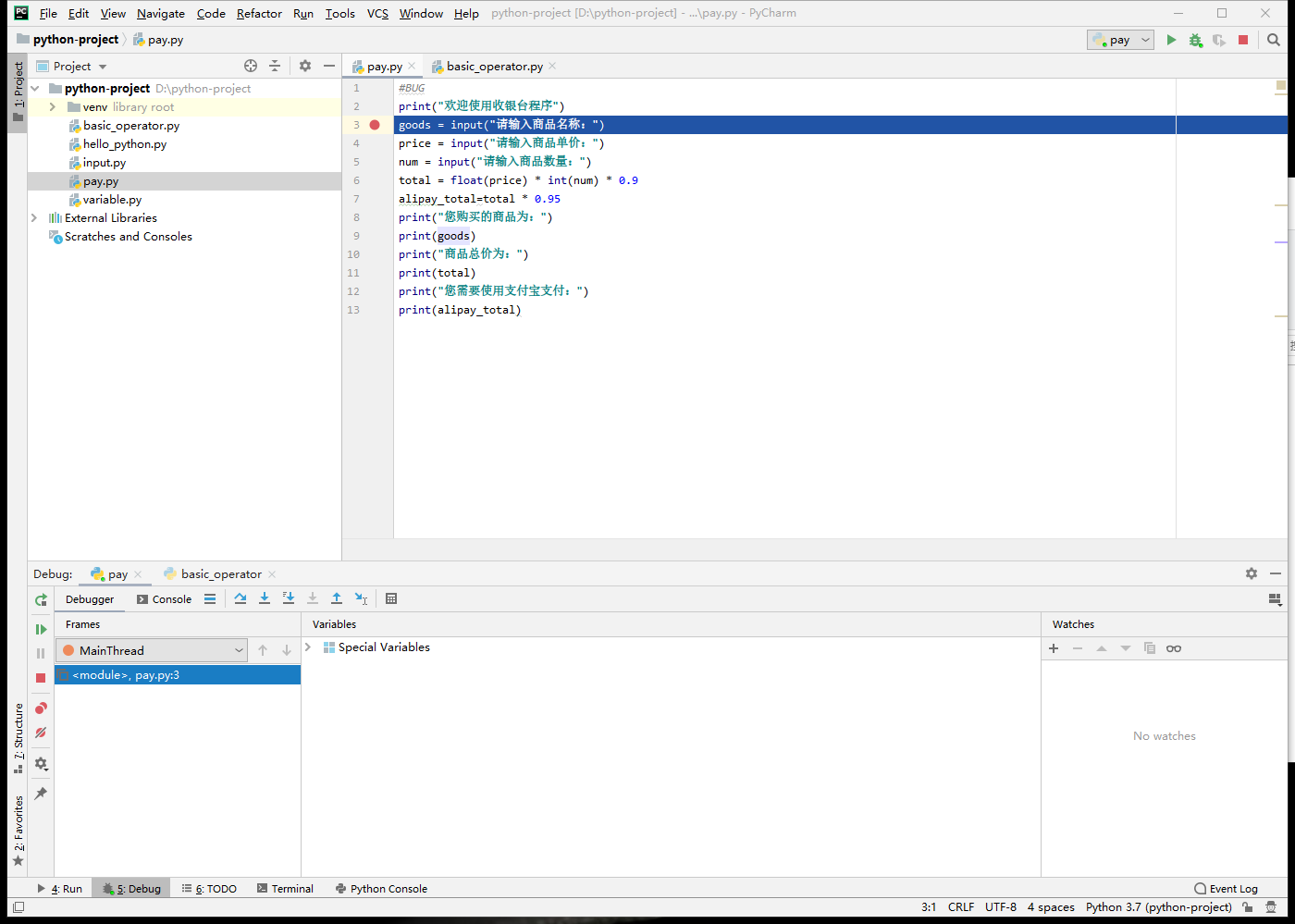Open Project panel settings gear

pos(305,66)
